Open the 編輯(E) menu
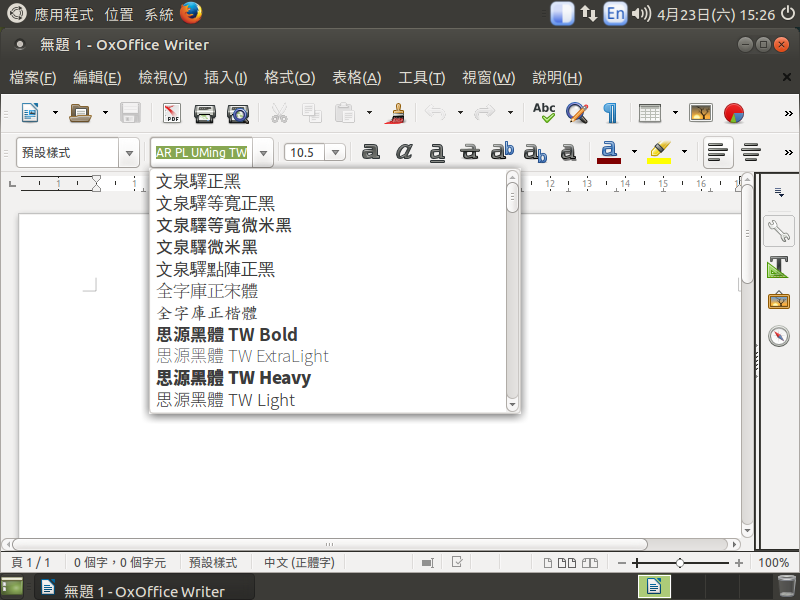Screen dimensions: 800x600 [x=97, y=78]
